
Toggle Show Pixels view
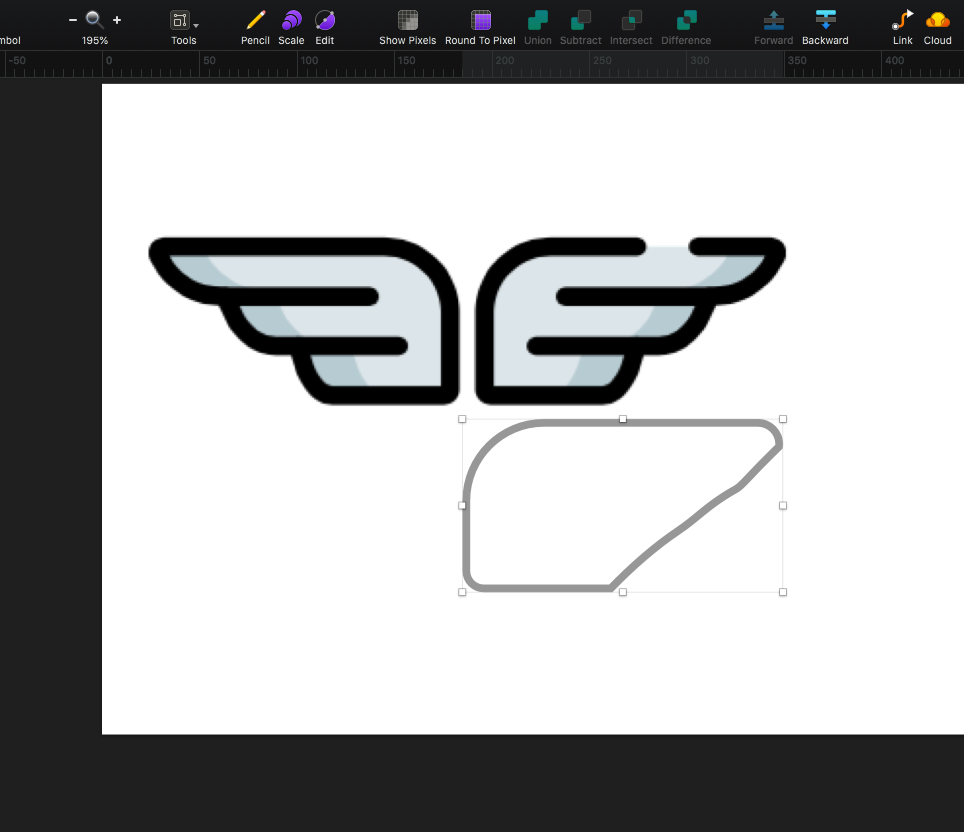[408, 20]
